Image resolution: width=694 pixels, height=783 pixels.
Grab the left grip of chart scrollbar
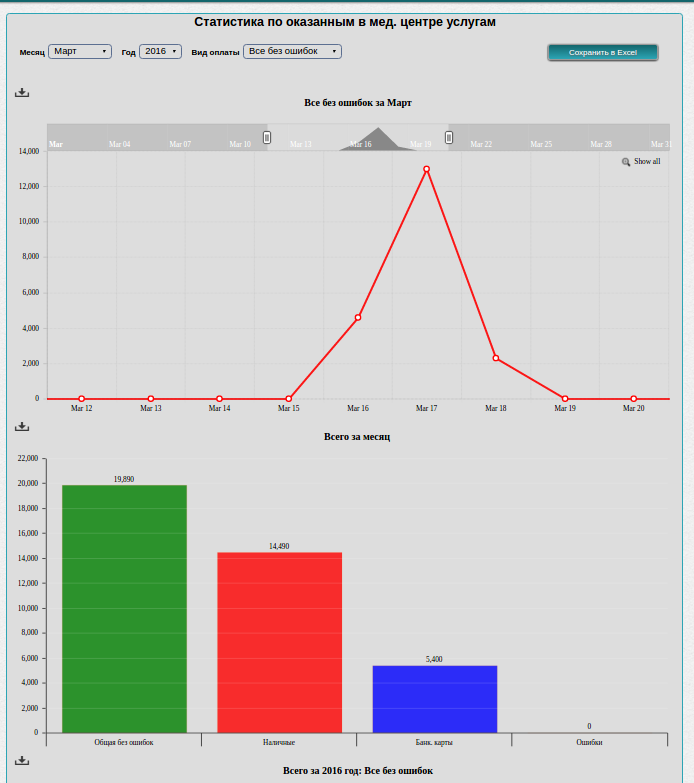(x=267, y=137)
